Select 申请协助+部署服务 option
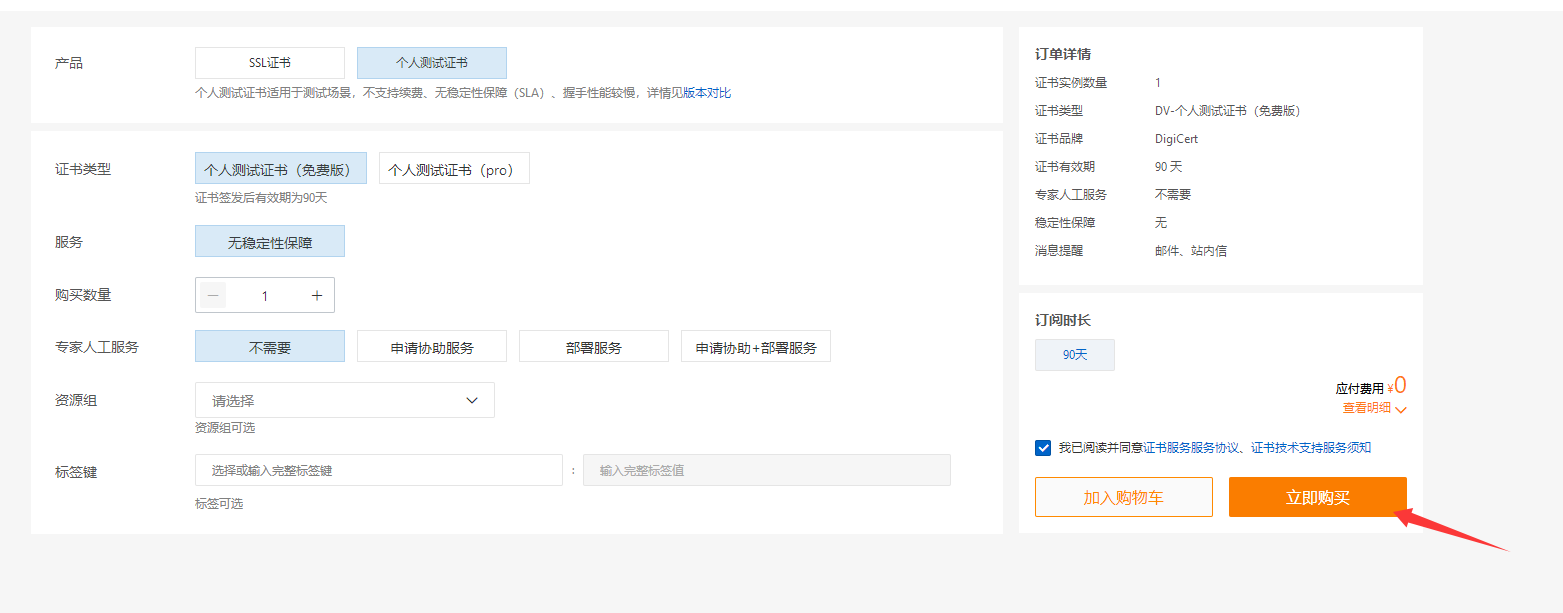This screenshot has width=1563, height=613. pos(755,347)
